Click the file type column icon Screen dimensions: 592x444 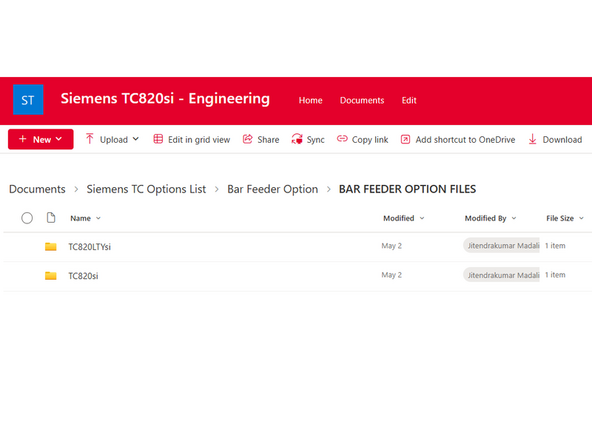tap(51, 217)
